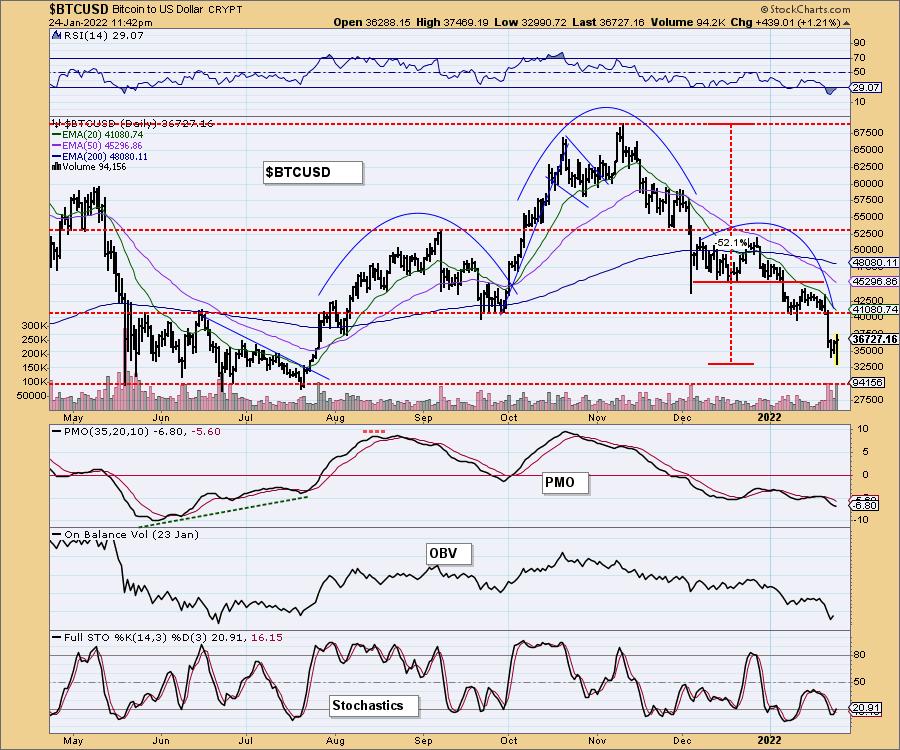Click the $BTCUSD annotation box on the chart

coord(313,172)
